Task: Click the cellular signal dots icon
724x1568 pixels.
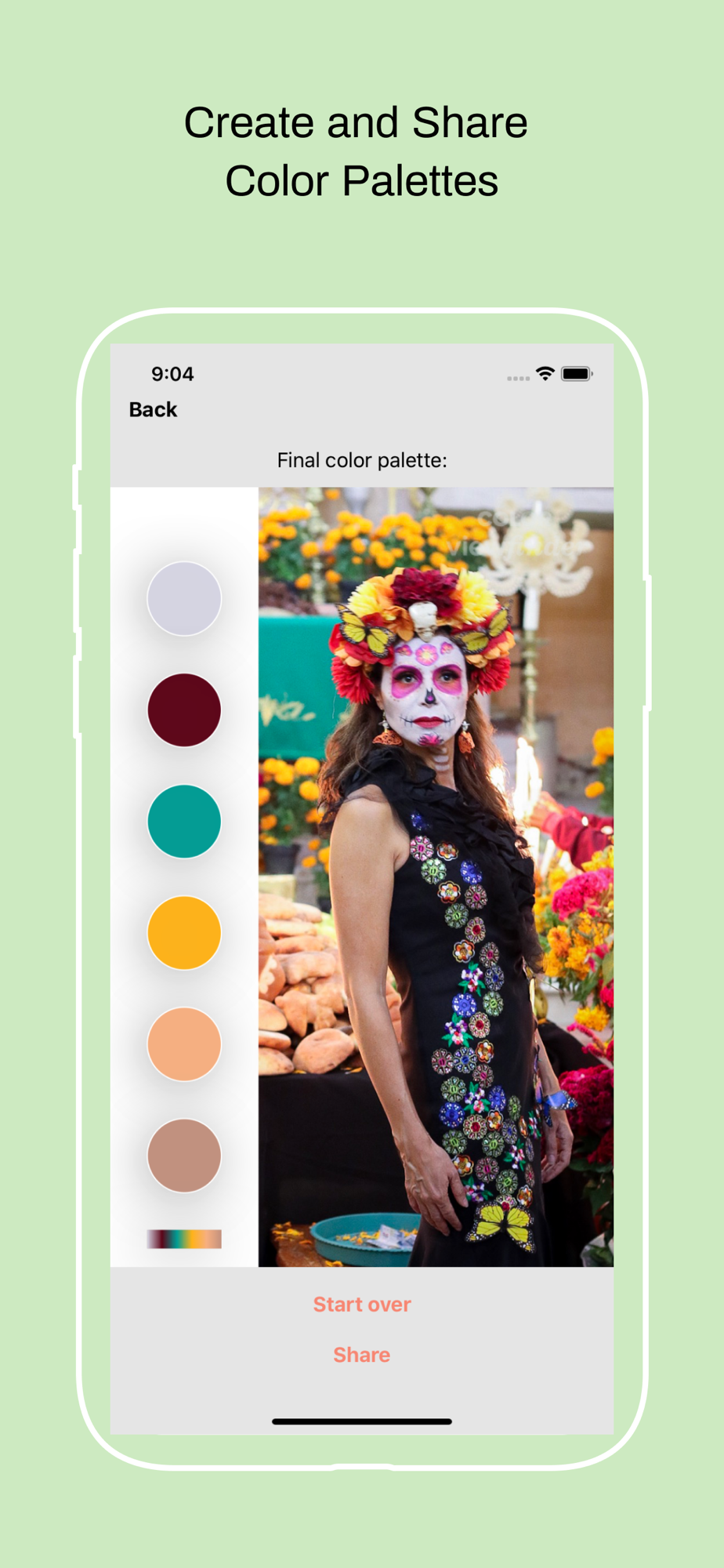Action: pos(518,379)
